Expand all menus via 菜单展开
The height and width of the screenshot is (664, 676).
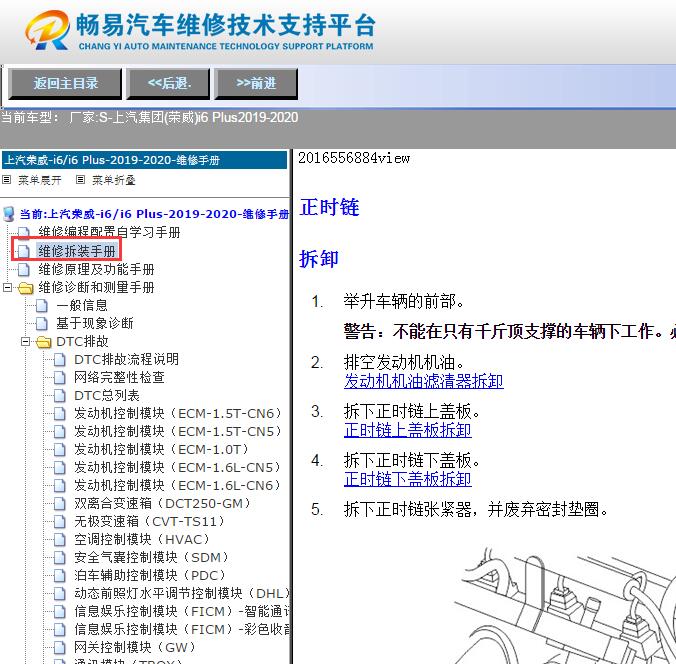pos(40,180)
